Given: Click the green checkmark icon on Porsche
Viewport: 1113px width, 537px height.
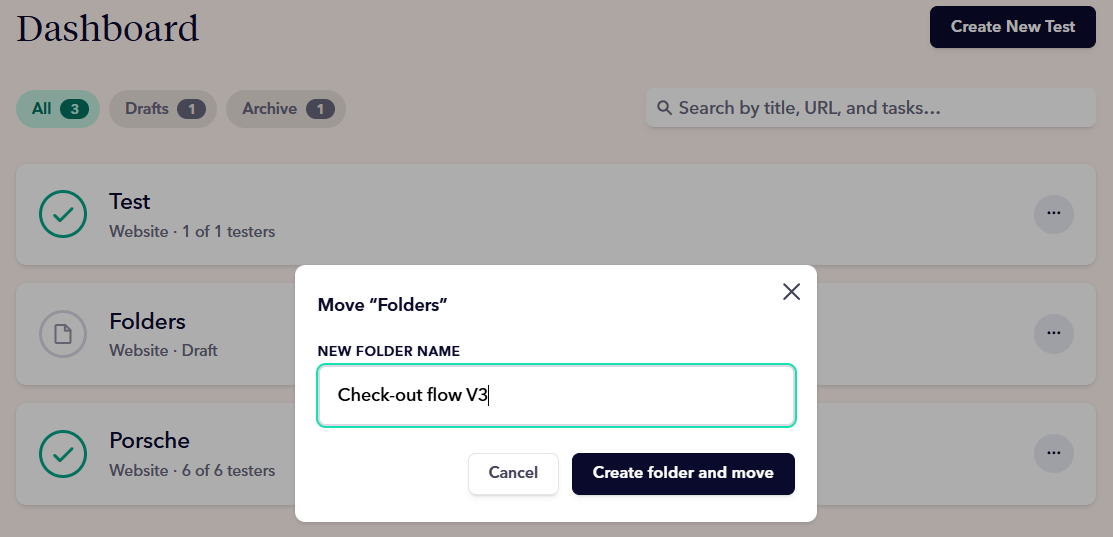Looking at the screenshot, I should pyautogui.click(x=63, y=453).
